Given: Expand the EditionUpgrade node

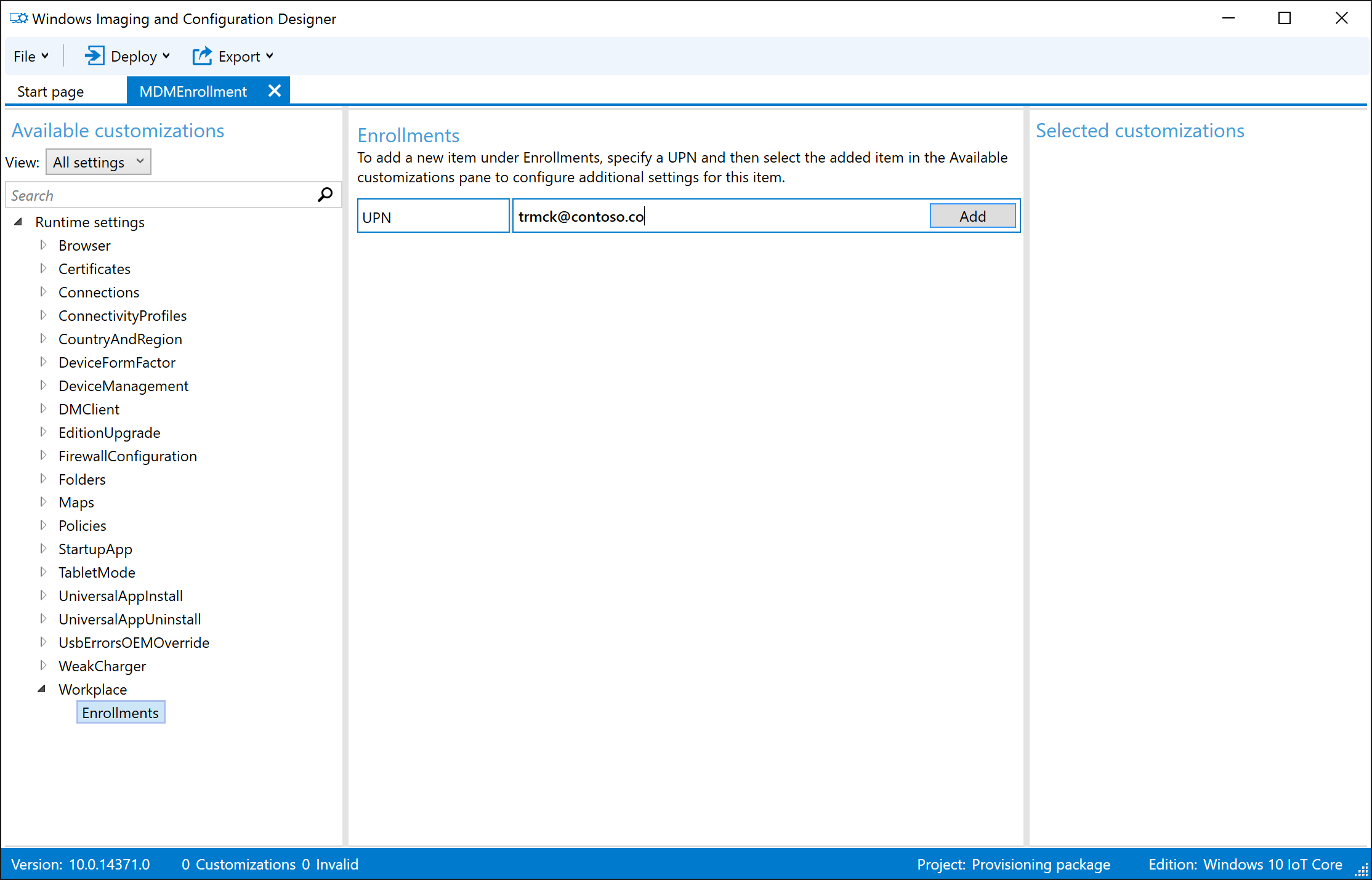Looking at the screenshot, I should [x=43, y=432].
